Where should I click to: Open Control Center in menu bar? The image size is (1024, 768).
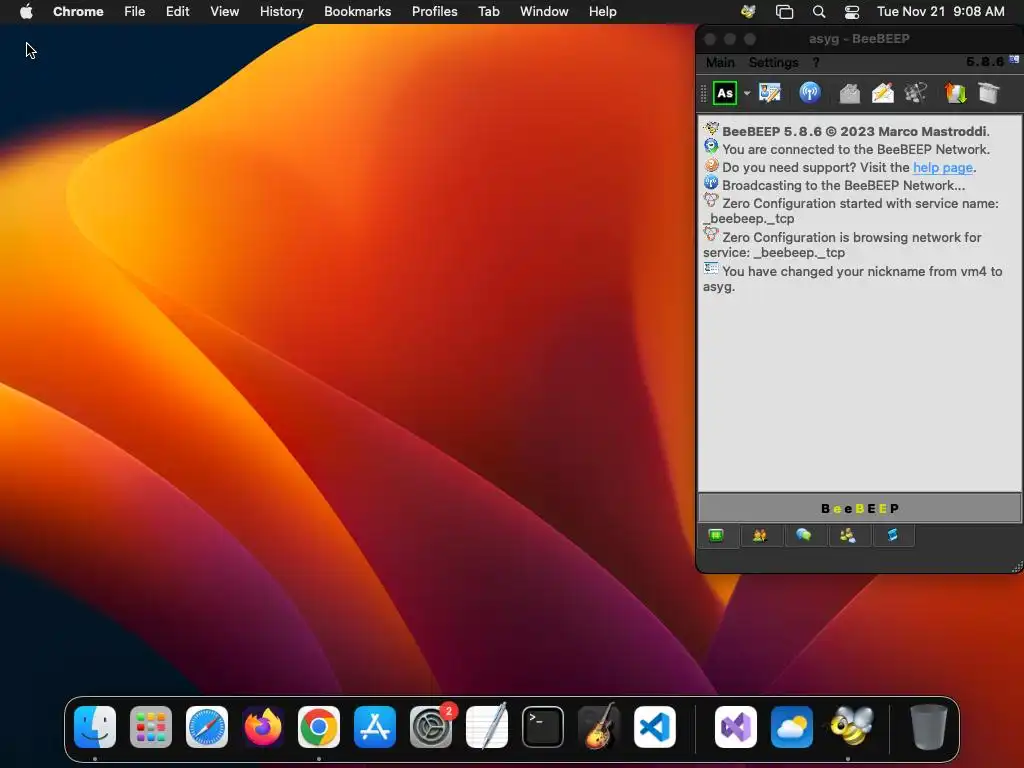click(x=852, y=11)
